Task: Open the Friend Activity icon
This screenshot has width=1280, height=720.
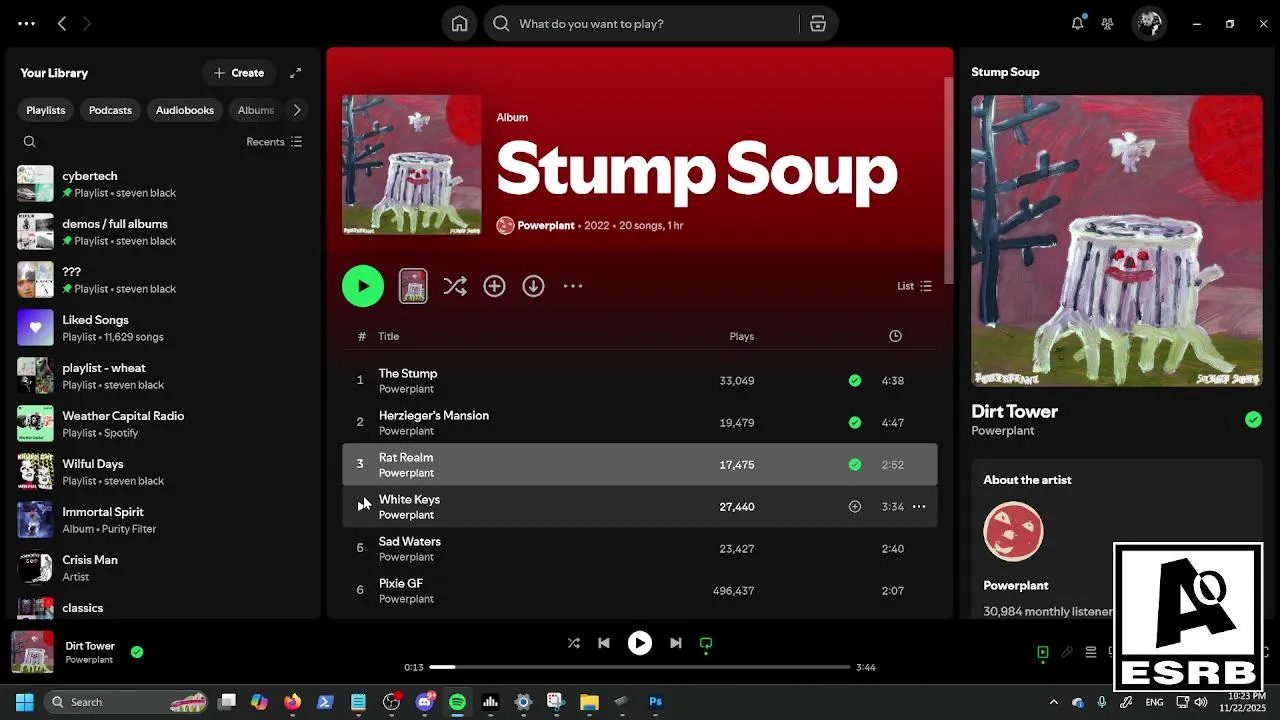Action: [1107, 24]
